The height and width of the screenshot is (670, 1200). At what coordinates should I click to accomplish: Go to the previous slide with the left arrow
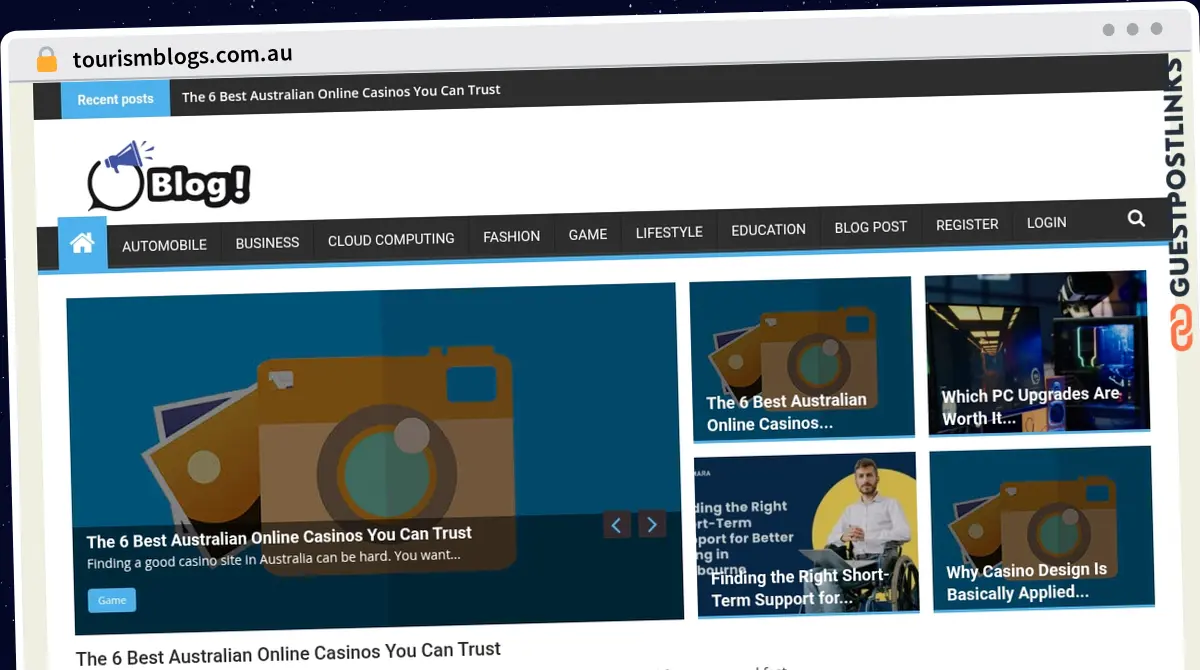[617, 525]
